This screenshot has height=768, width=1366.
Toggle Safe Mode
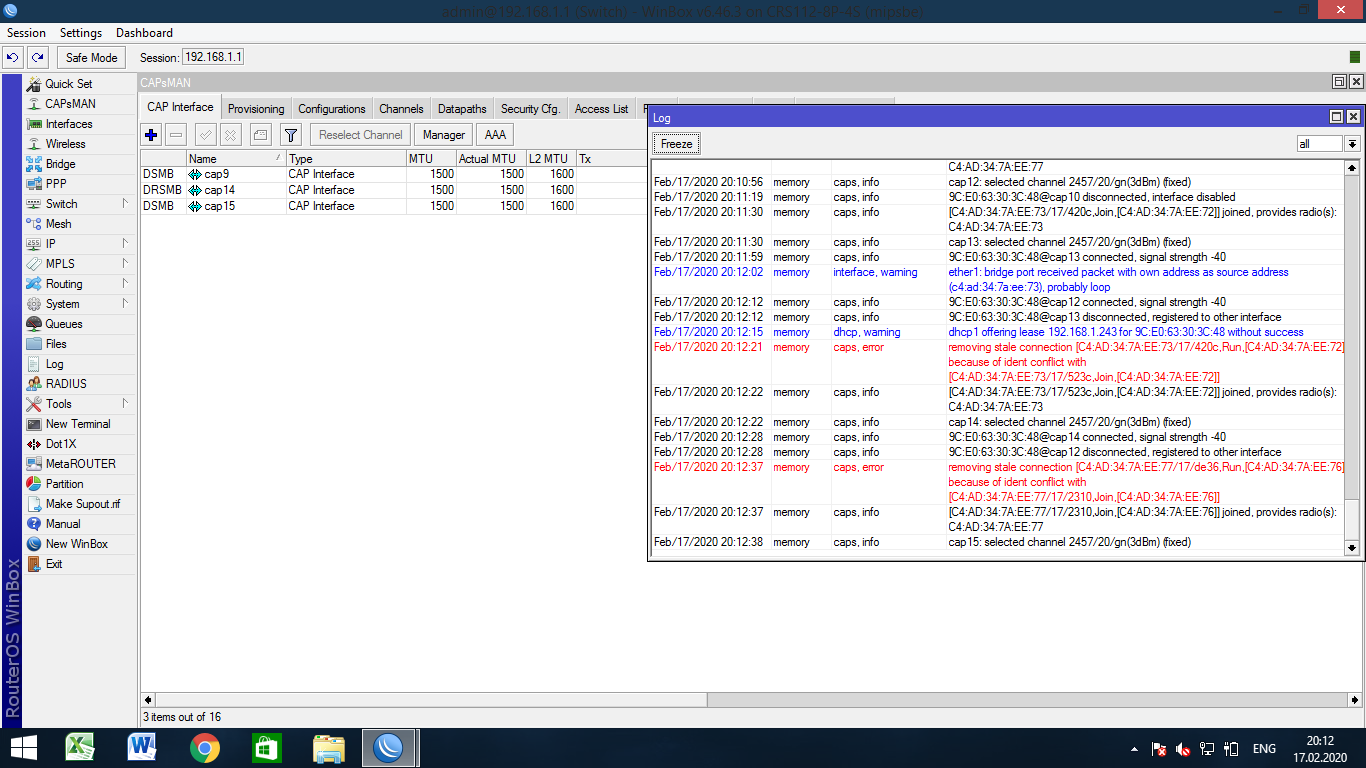pos(92,58)
